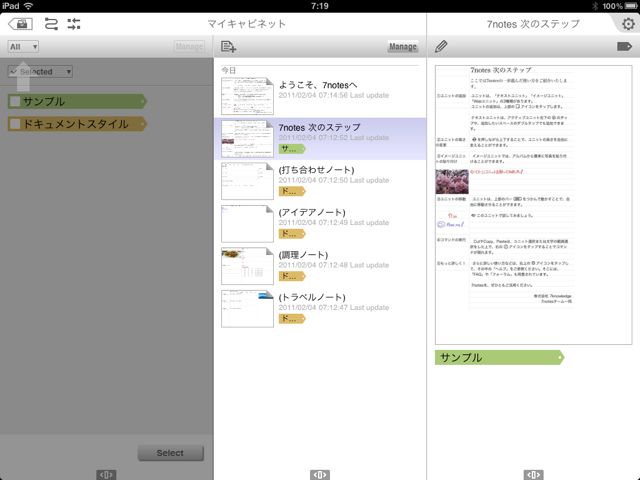The image size is (640, 480).
Task: Open the All filter dropdown
Action: click(x=23, y=47)
